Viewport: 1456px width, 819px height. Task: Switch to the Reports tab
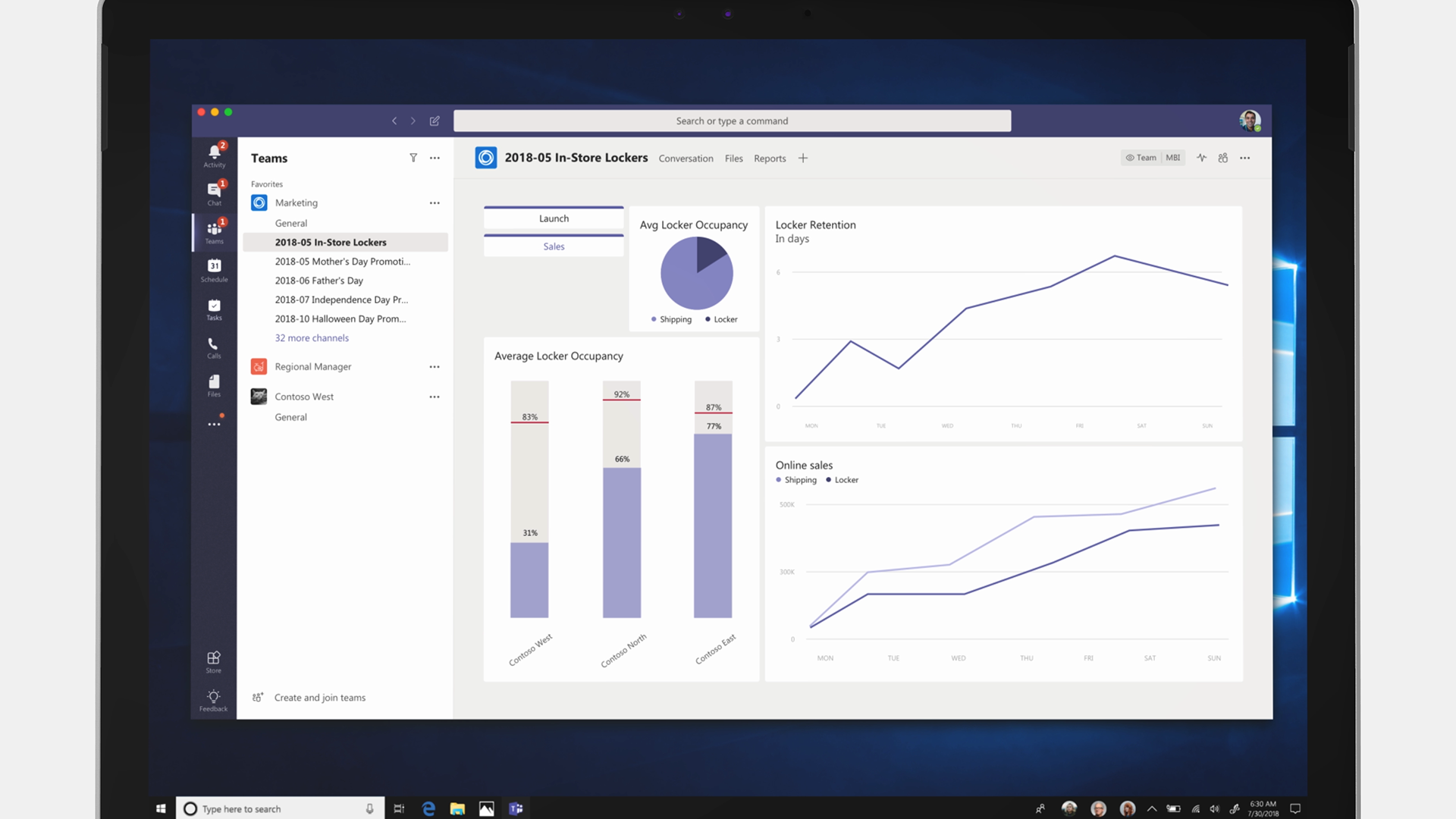(770, 158)
